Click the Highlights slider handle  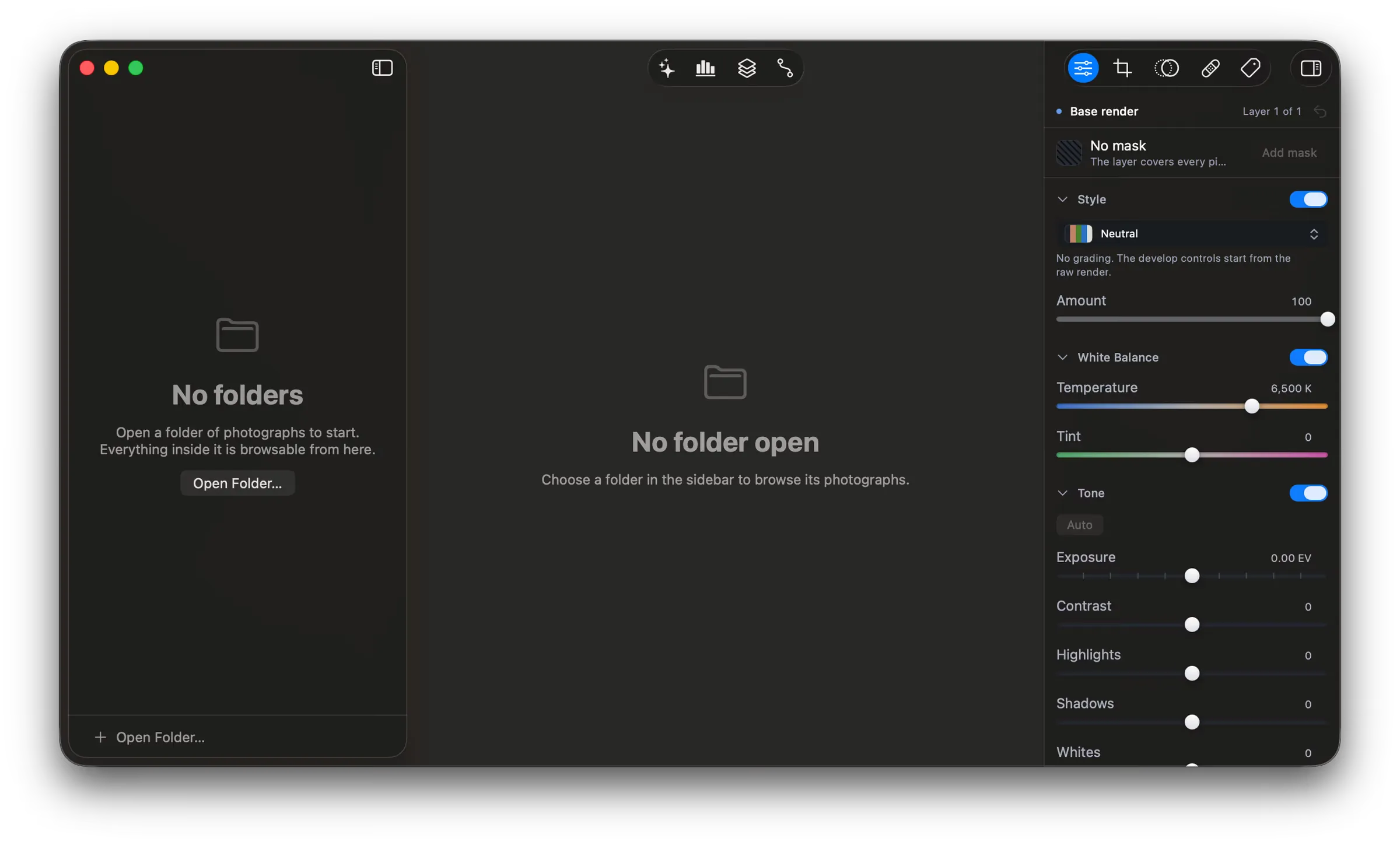[1192, 674]
